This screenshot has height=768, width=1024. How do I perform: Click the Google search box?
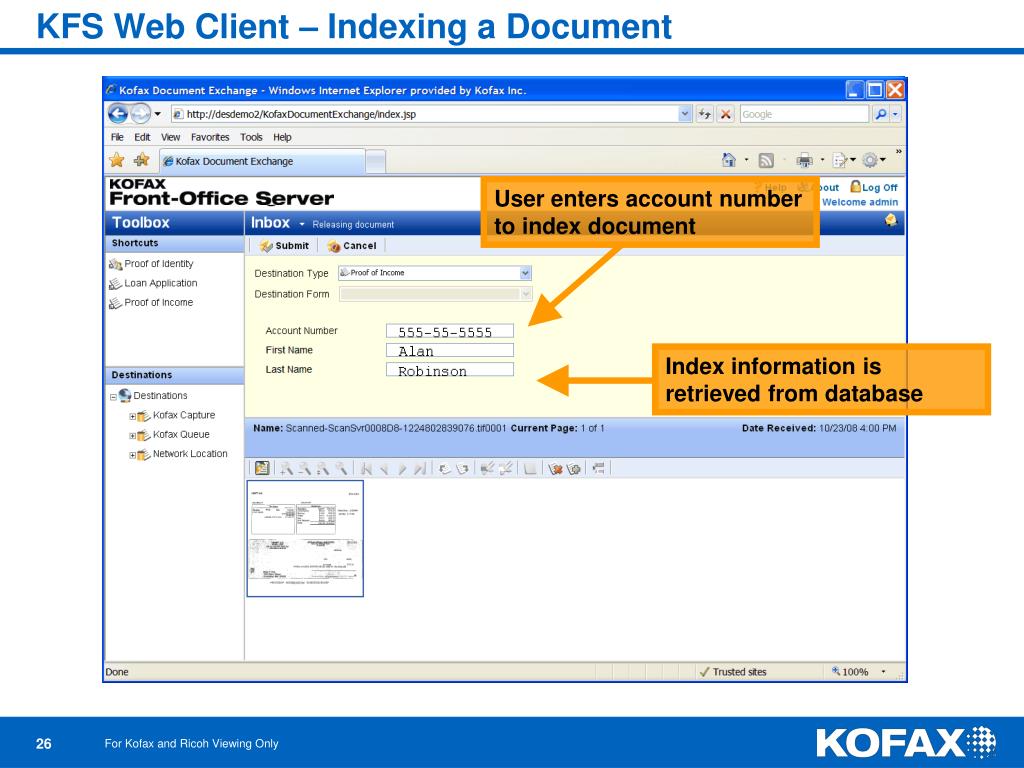click(805, 114)
